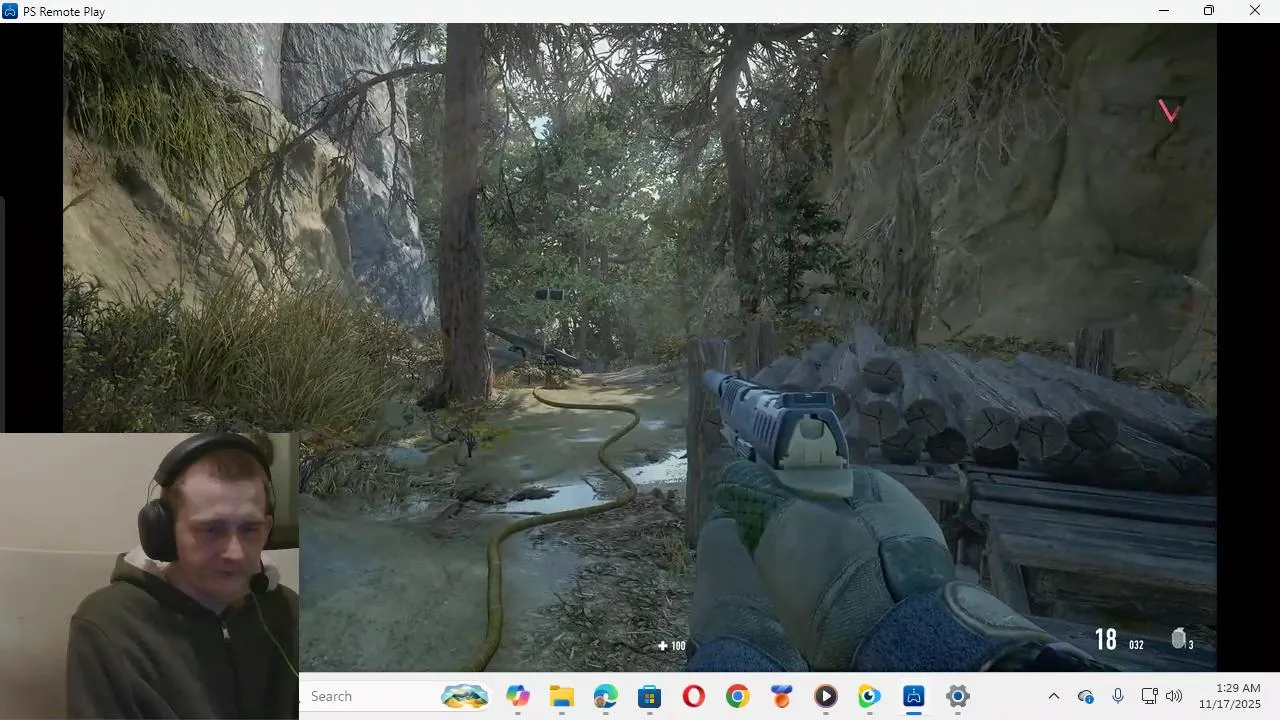Launch Google Chrome from the taskbar

[x=737, y=697]
